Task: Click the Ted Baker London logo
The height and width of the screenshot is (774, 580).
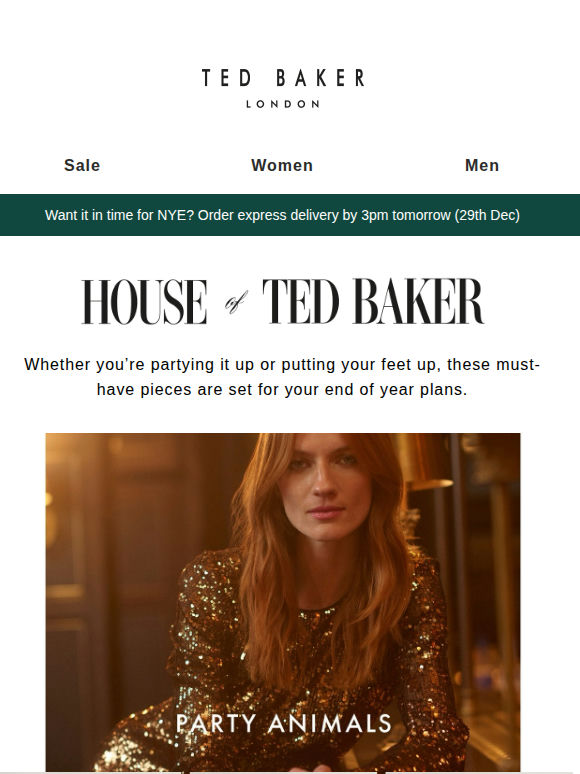Action: pos(283,88)
